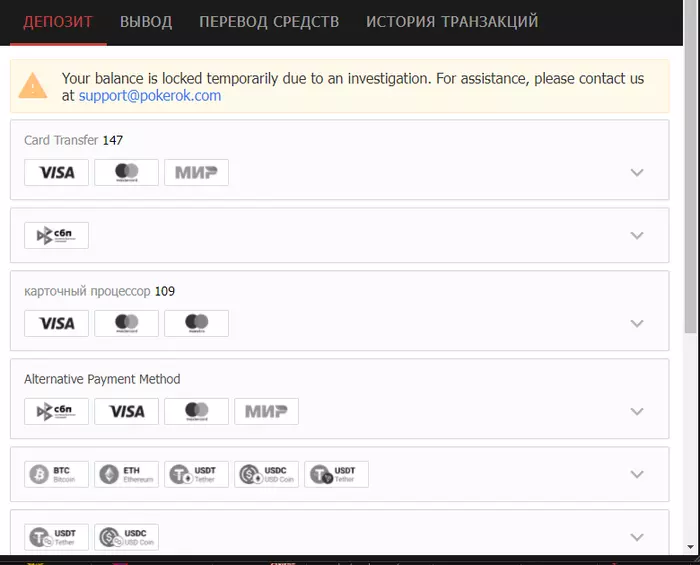This screenshot has height=565, width=700.
Task: Select last USDT Tether in BTC row
Action: pyautogui.click(x=337, y=474)
